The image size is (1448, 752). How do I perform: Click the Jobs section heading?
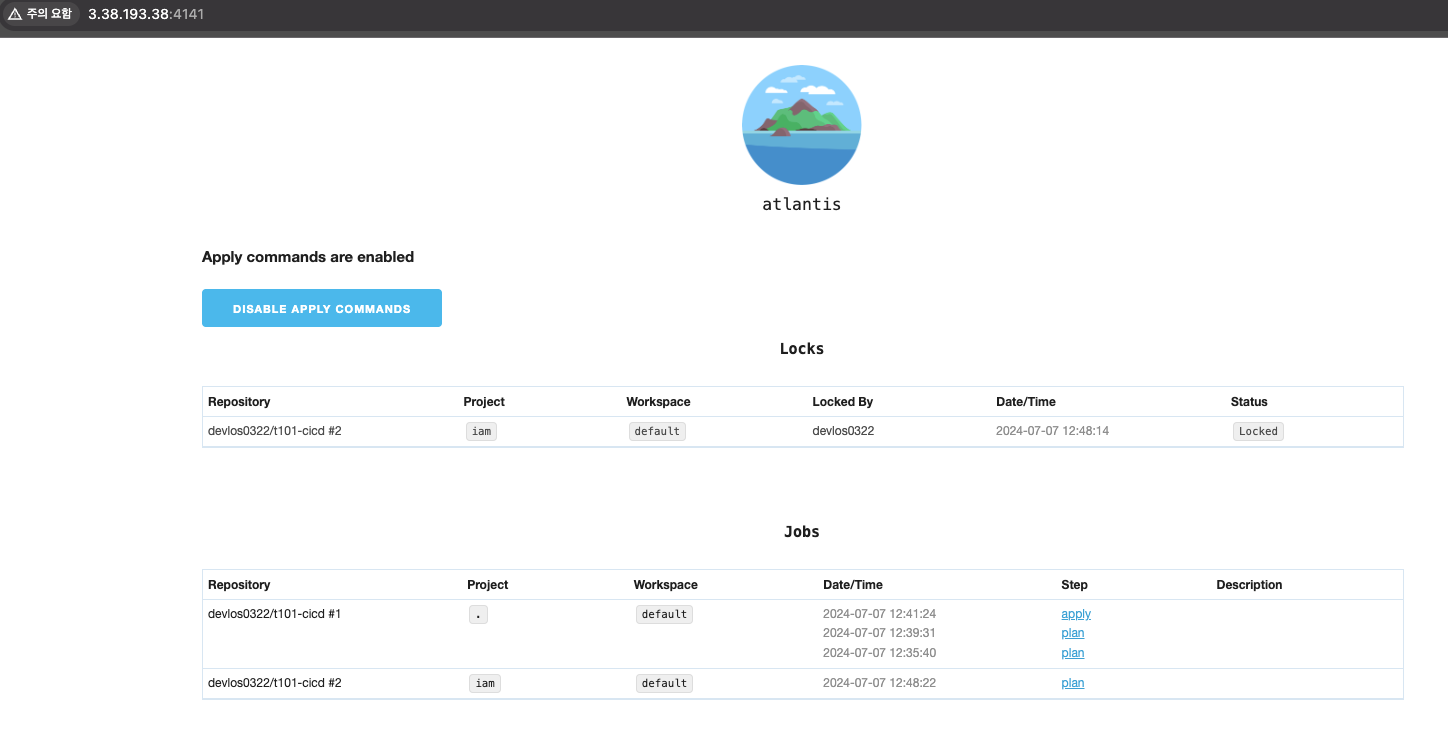(x=802, y=532)
